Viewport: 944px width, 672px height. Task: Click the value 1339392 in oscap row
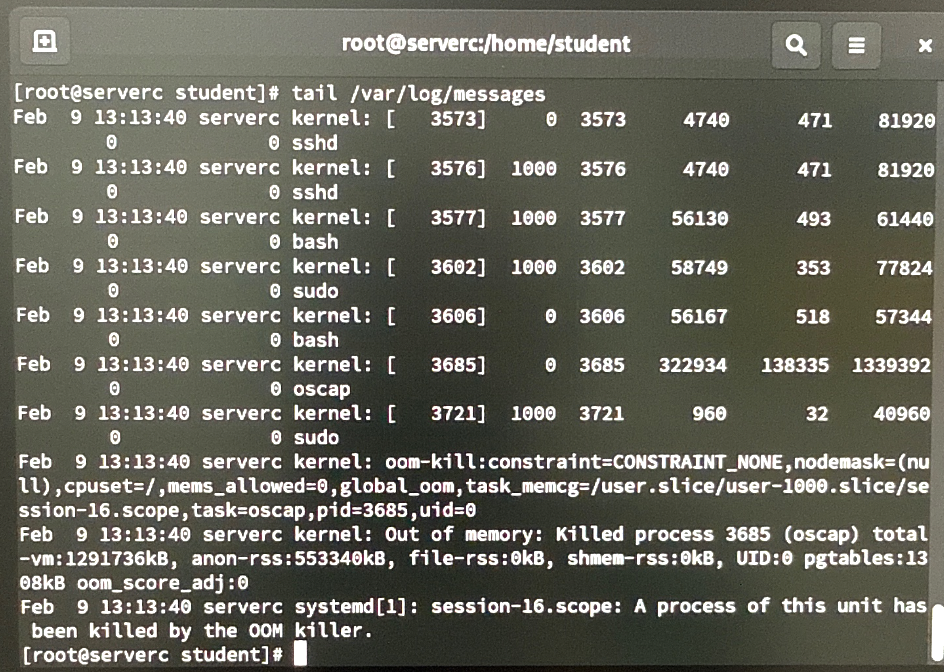(x=891, y=365)
